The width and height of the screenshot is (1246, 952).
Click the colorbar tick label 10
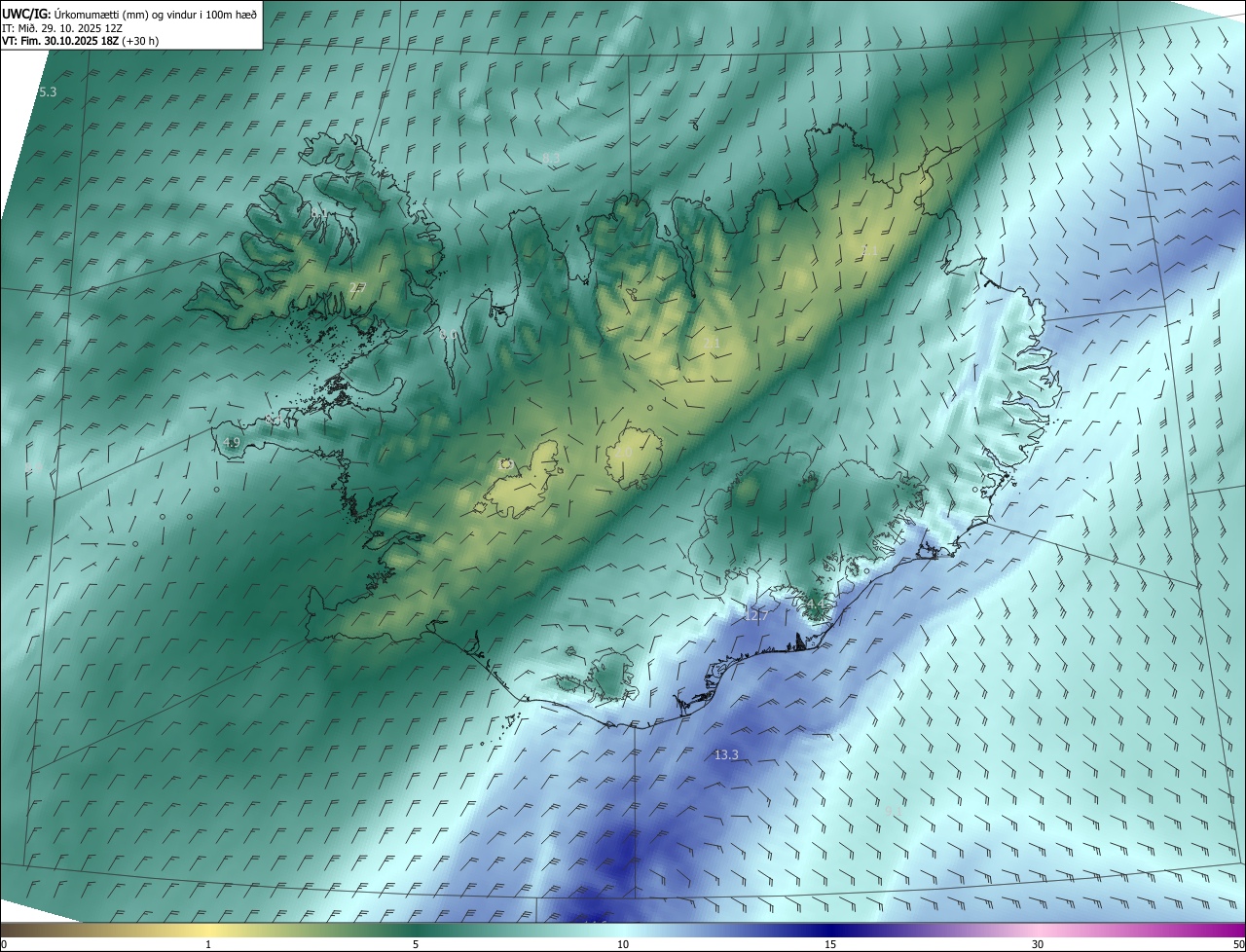(623, 944)
